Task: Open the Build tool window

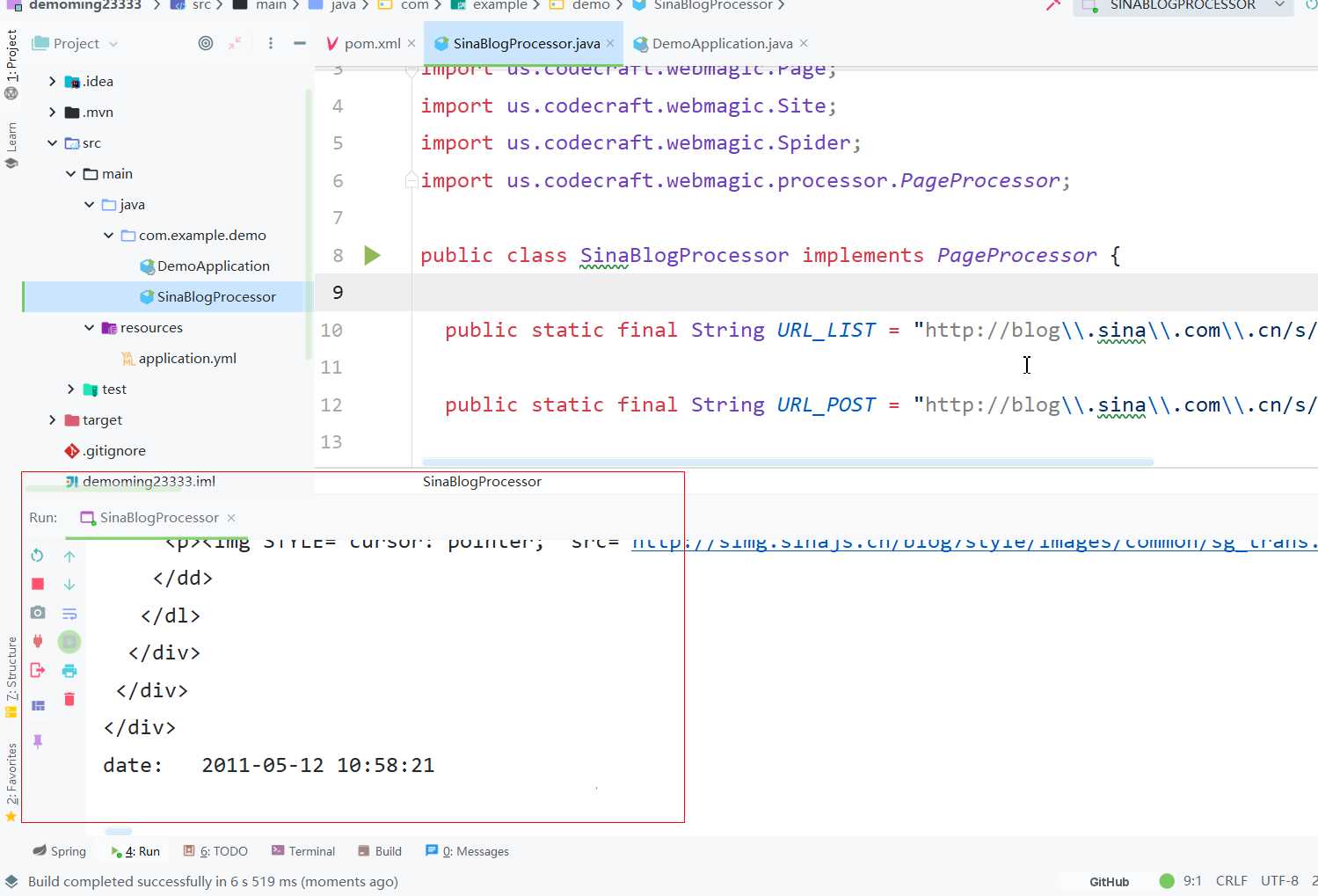Action: coord(380,851)
